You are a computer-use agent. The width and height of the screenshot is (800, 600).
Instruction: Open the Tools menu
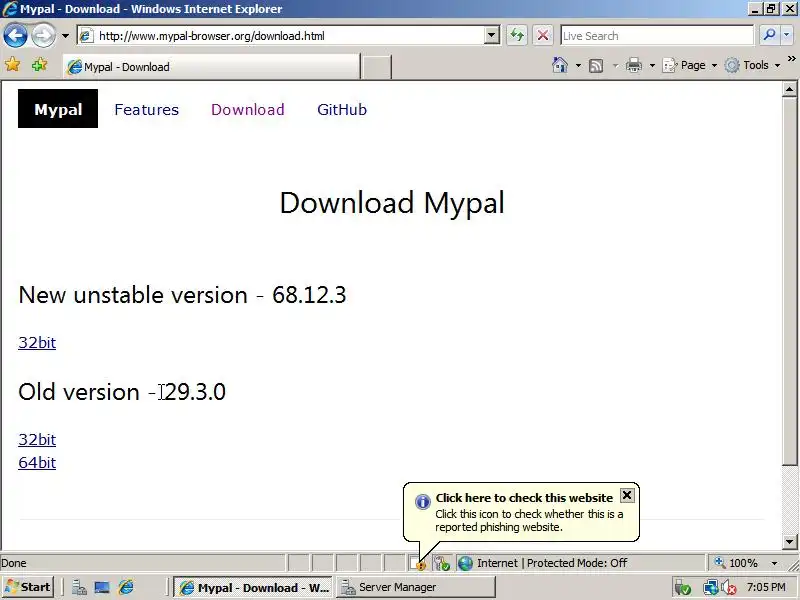point(753,65)
